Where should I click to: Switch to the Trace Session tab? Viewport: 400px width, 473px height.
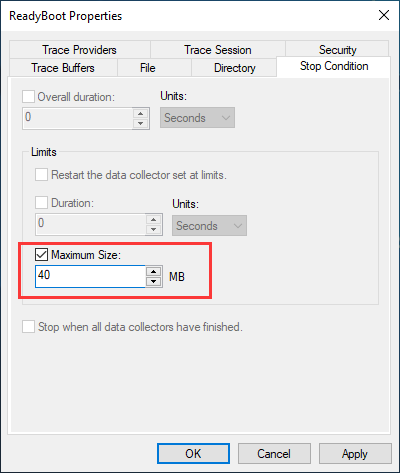pos(218,50)
